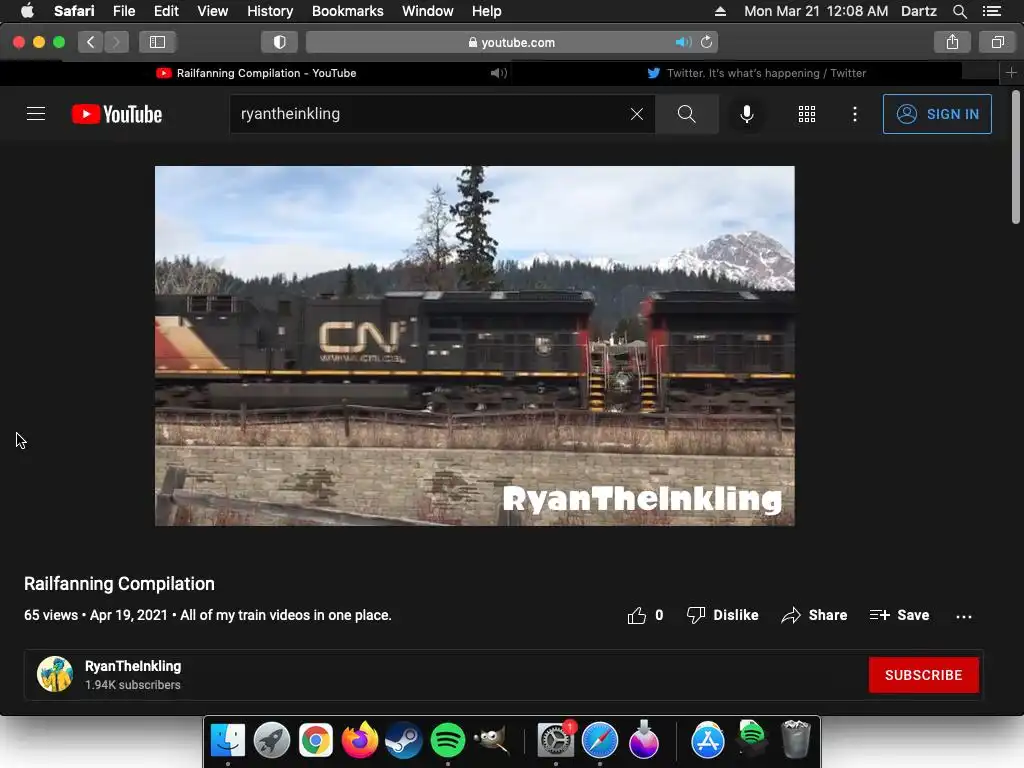
Task: Launch Firefox from the Dock
Action: 360,740
